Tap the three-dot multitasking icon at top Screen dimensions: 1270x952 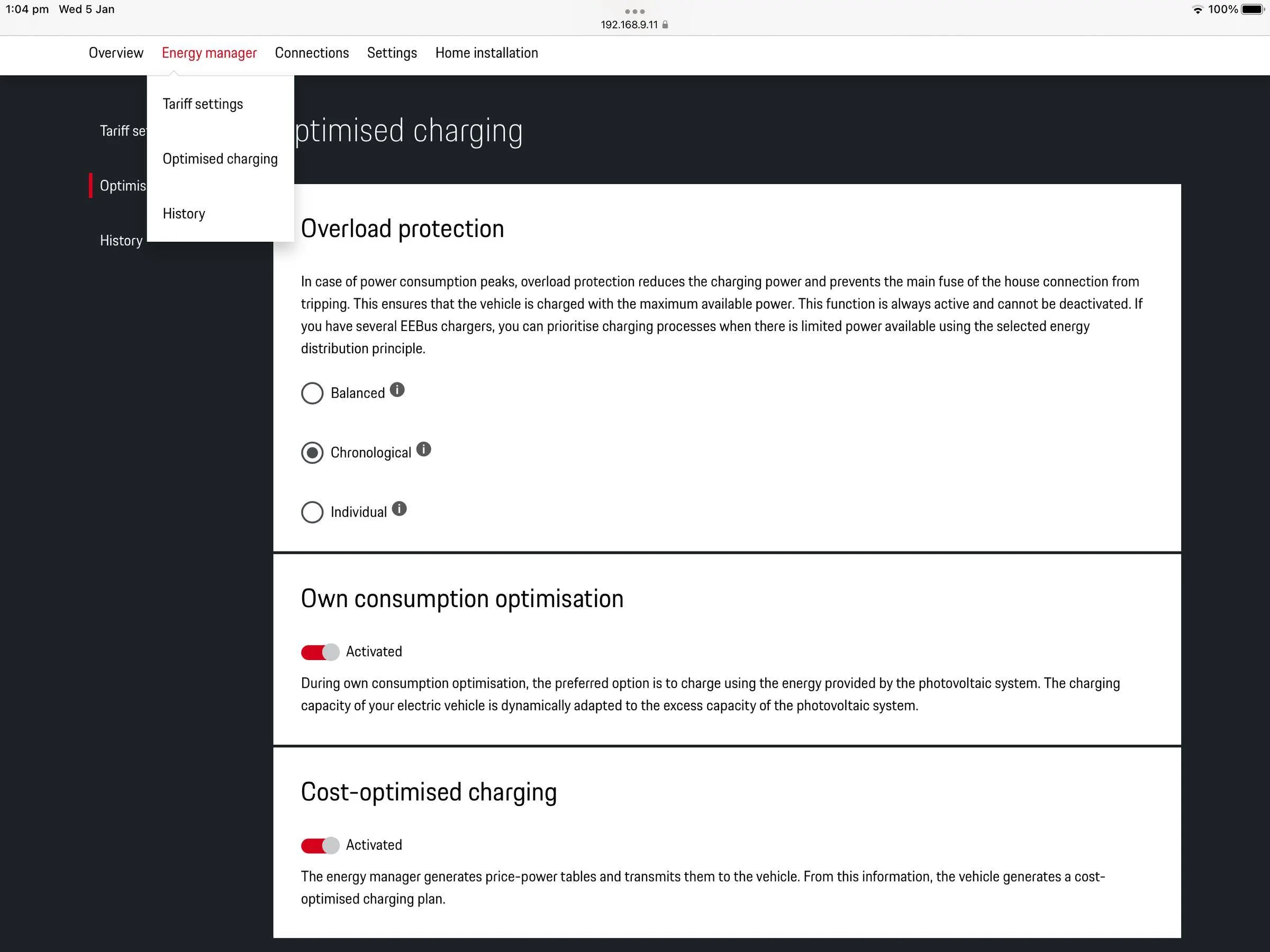634,11
